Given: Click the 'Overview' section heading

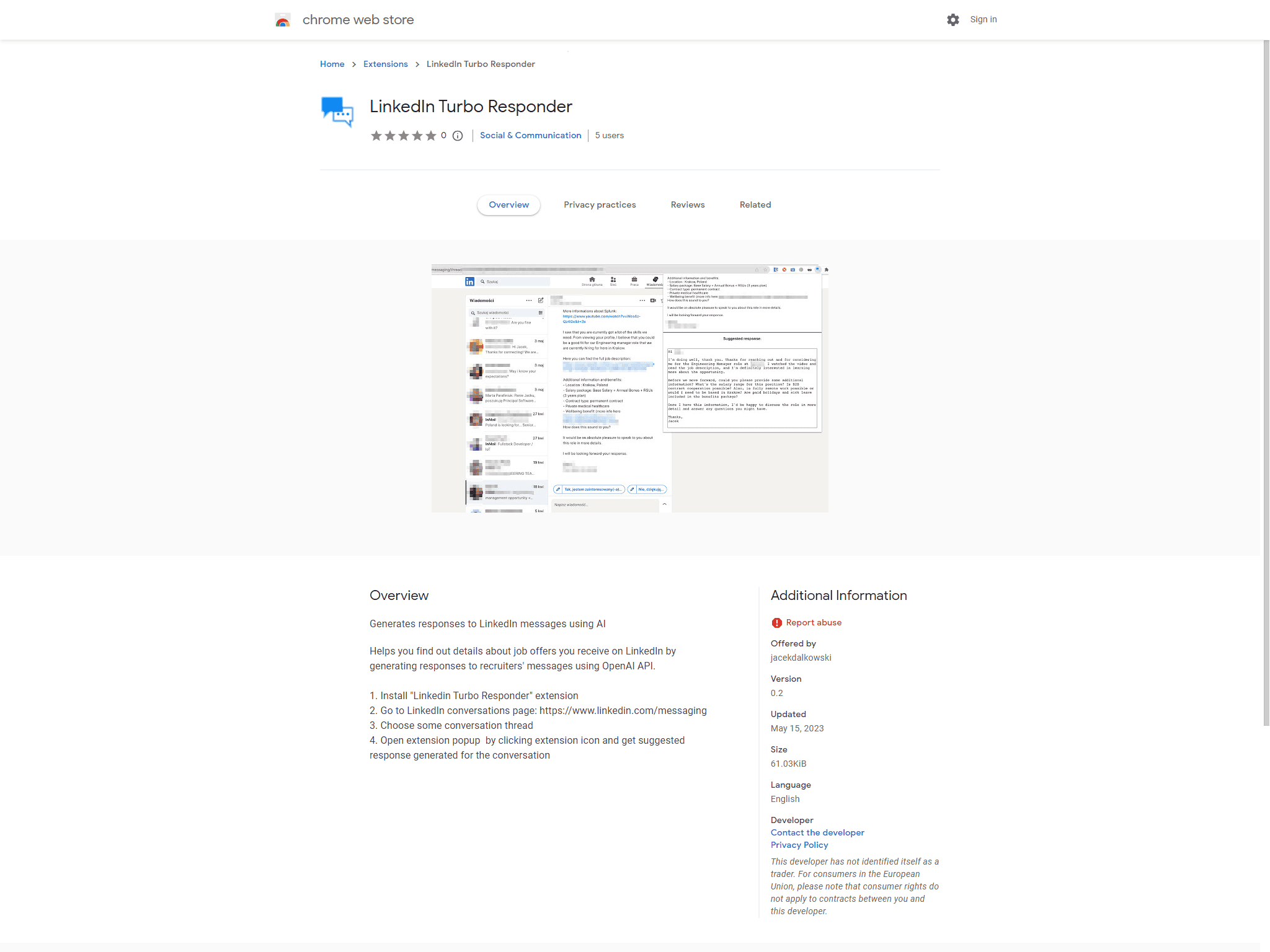Looking at the screenshot, I should [399, 596].
